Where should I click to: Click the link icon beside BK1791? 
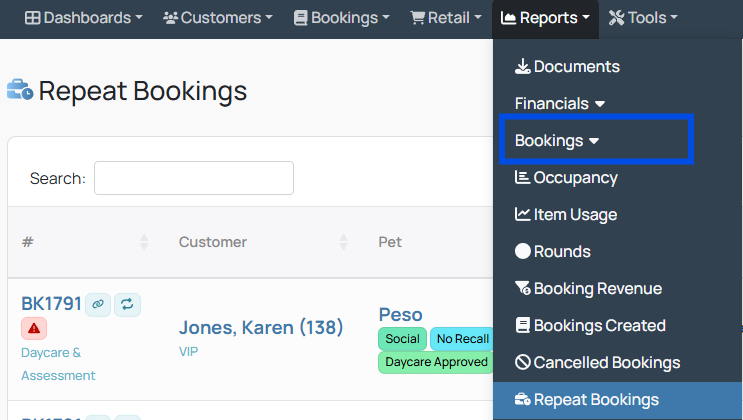click(x=98, y=304)
